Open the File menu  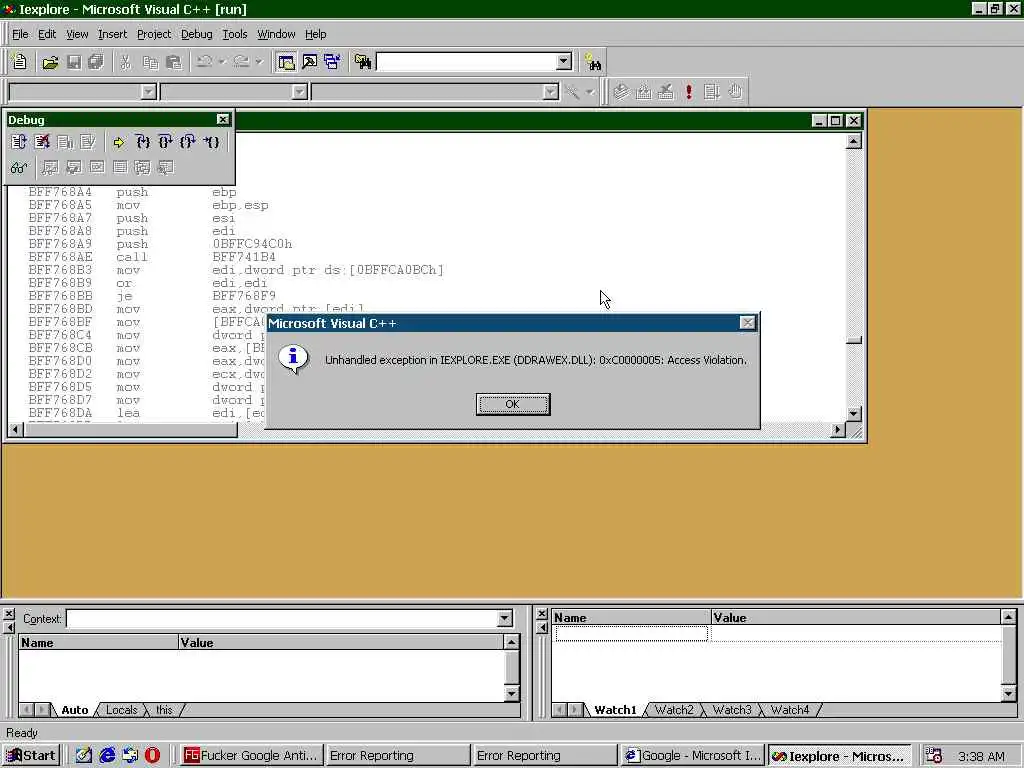click(20, 34)
